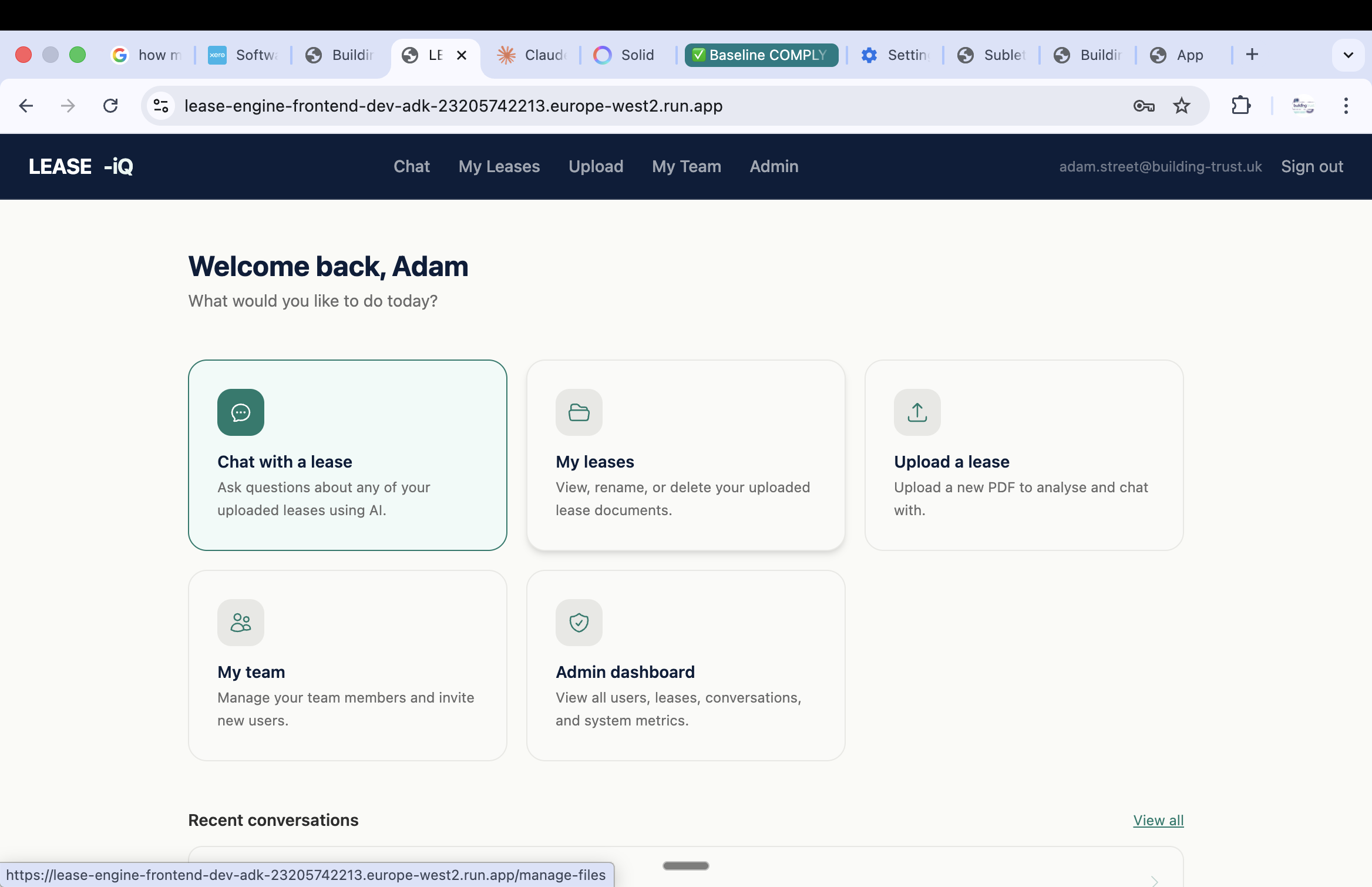1372x887 pixels.
Task: Sign out of the LEASE-iQ account
Action: (x=1312, y=166)
